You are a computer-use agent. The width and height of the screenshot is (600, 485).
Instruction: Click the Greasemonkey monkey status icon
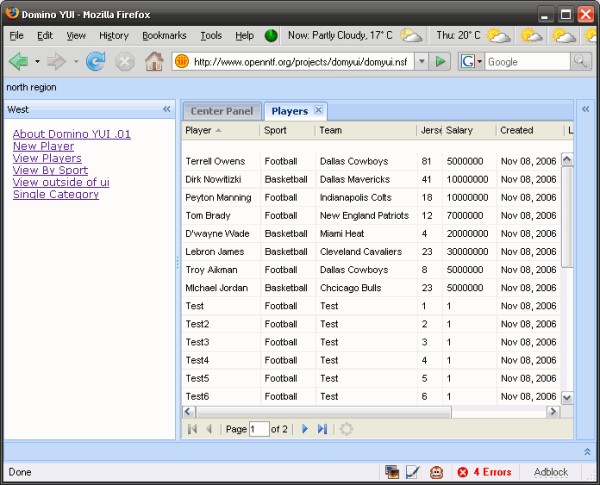(436, 472)
